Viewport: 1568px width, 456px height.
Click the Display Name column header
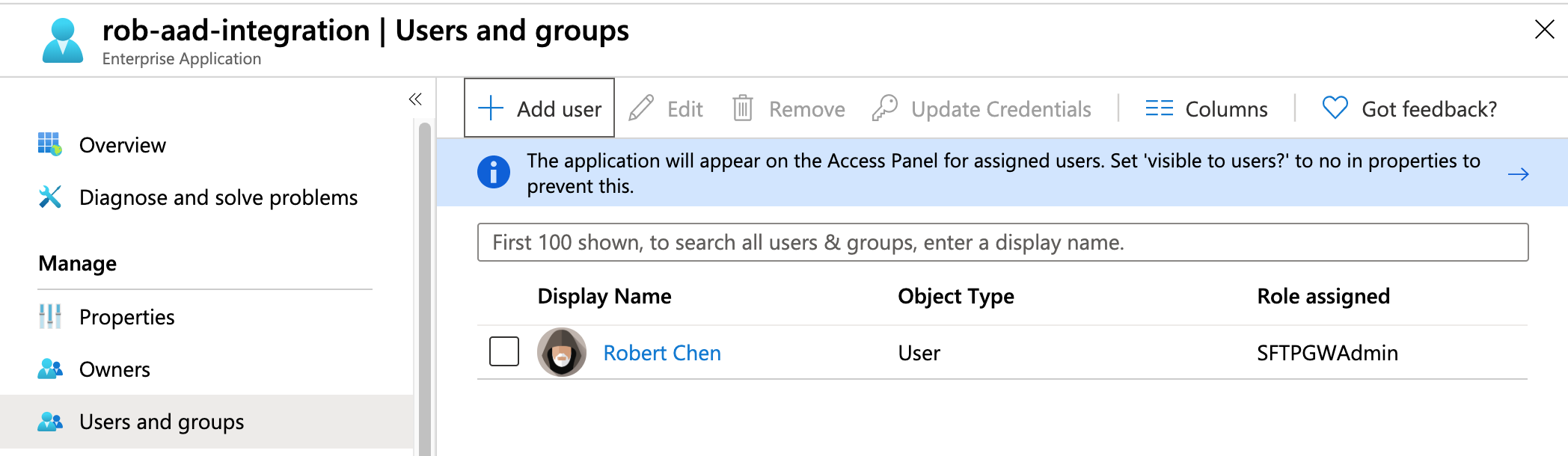[604, 296]
